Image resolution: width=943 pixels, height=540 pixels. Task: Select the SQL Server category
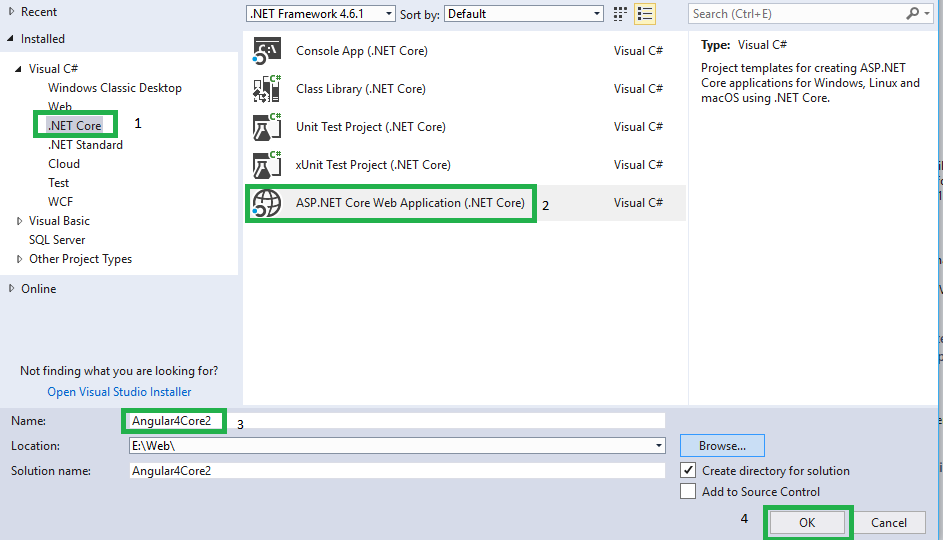click(x=57, y=240)
